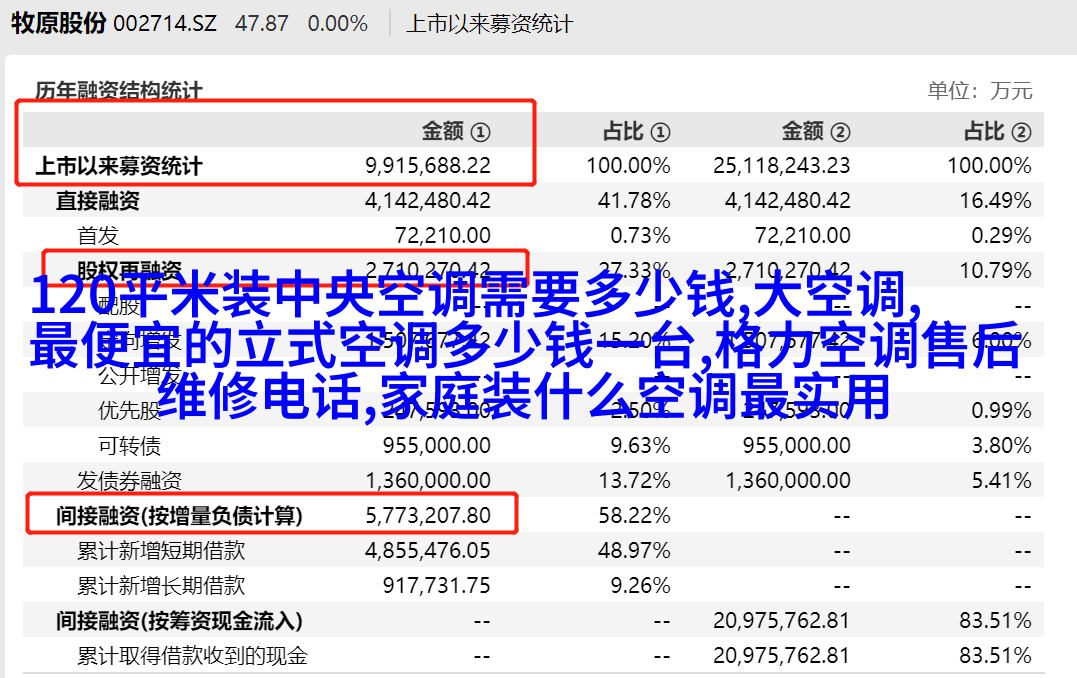Image resolution: width=1077 pixels, height=678 pixels.
Task: Click the stock name 牧原股份
Action: (x=58, y=23)
